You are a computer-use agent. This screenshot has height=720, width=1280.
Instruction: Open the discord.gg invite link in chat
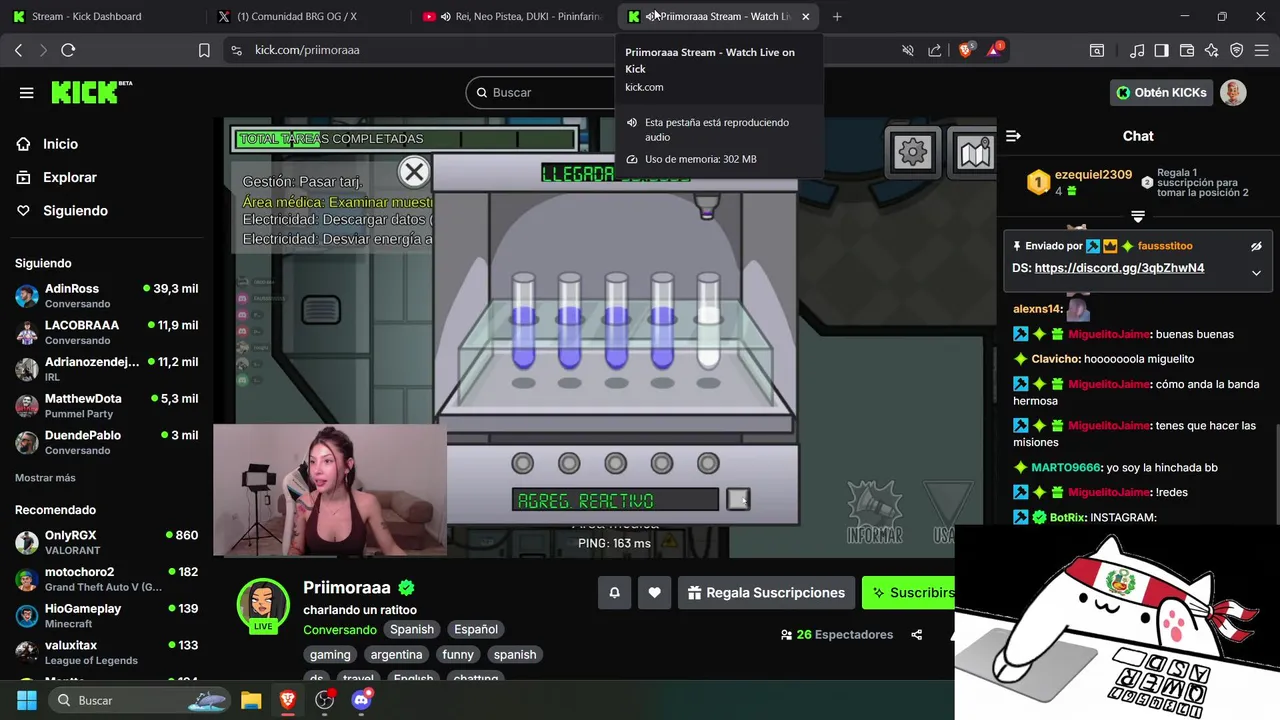click(x=1119, y=268)
